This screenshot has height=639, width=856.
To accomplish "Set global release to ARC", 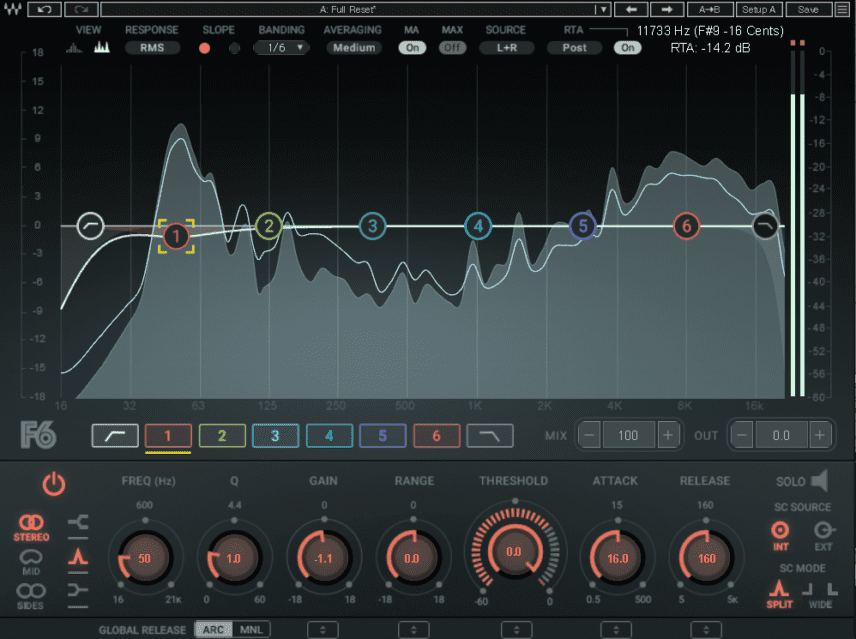I will tap(213, 630).
